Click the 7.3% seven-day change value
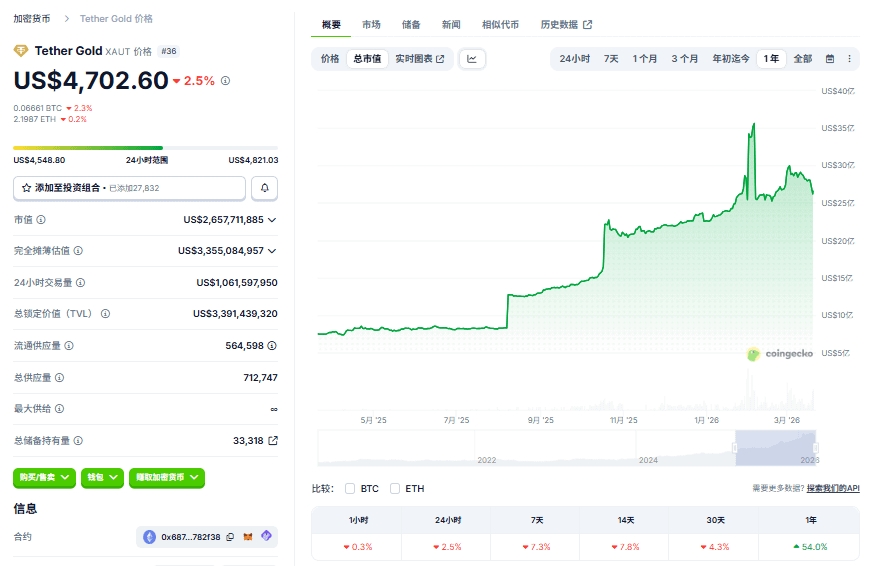The width and height of the screenshot is (875, 566). [x=536, y=547]
